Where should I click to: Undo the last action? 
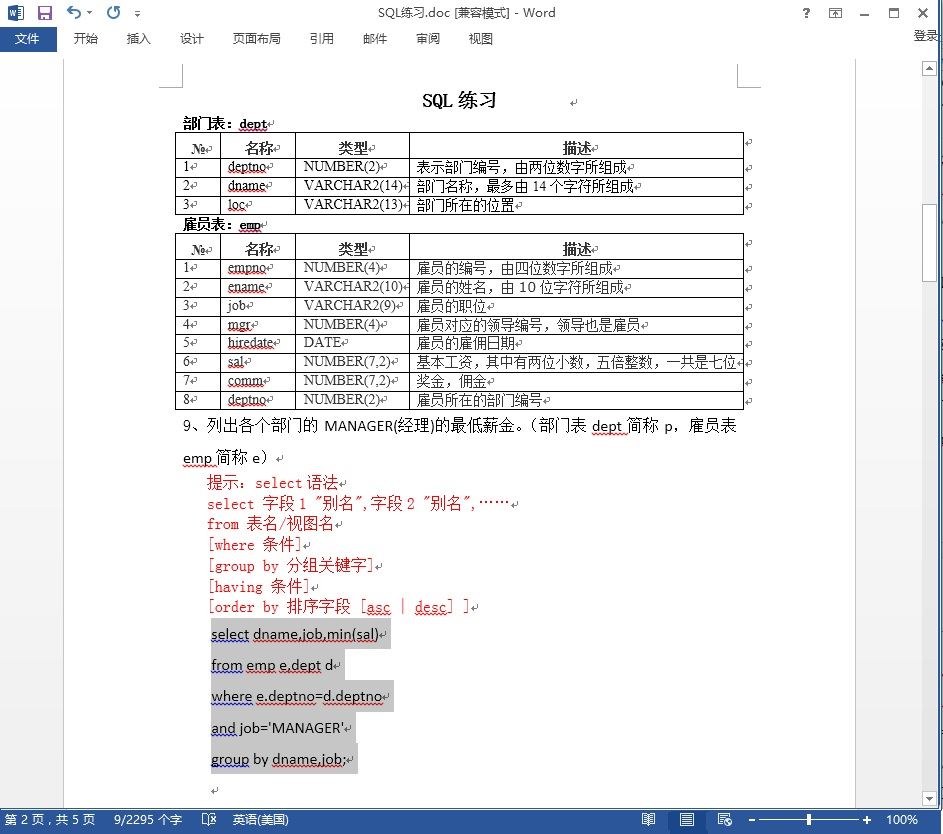[x=73, y=12]
